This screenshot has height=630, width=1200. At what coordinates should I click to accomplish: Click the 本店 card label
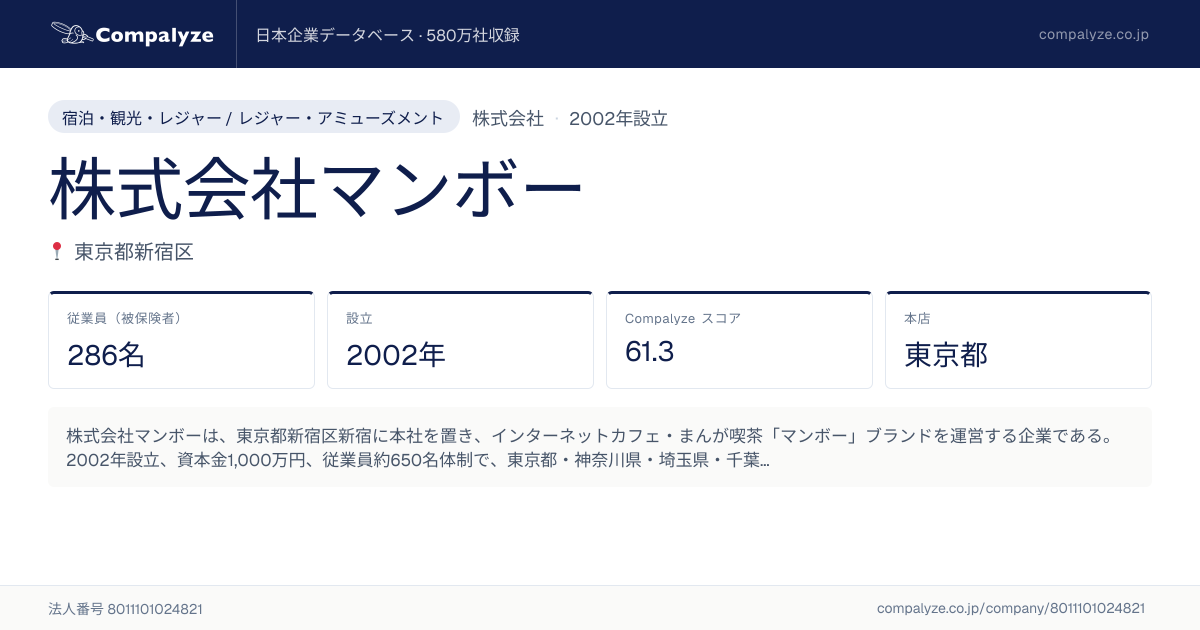point(917,318)
